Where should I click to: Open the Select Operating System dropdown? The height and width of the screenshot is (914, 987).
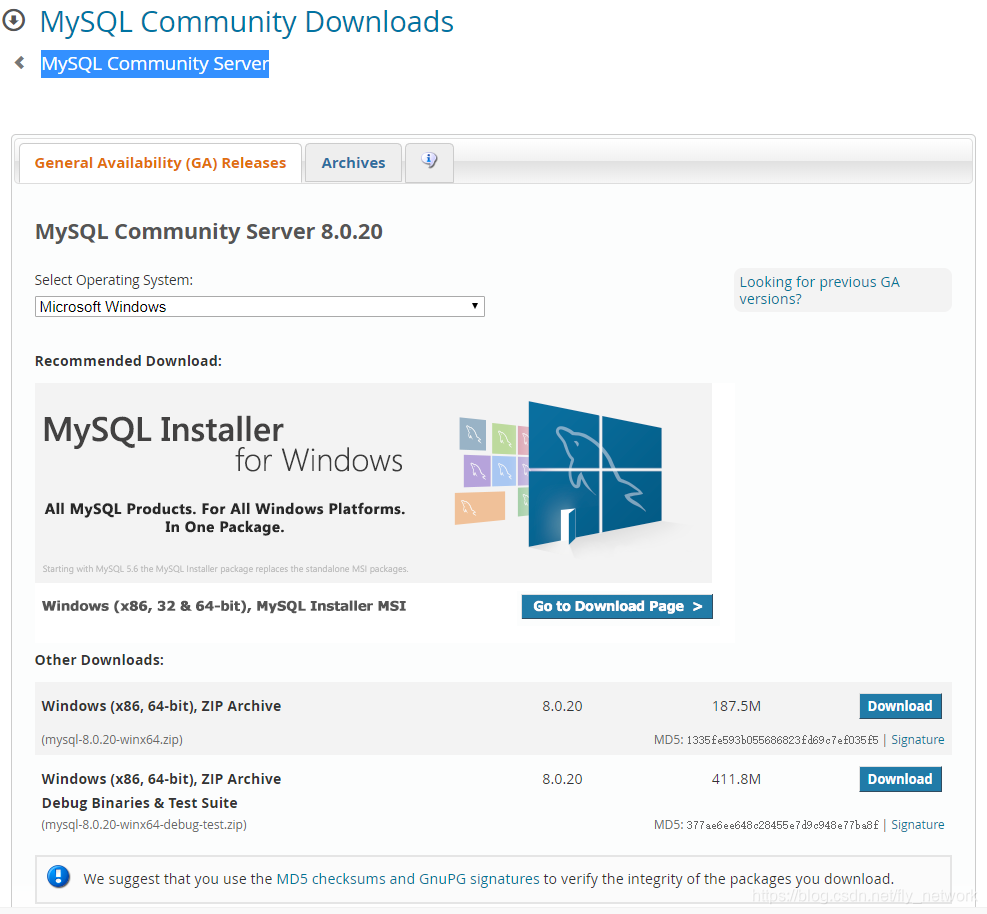259,307
